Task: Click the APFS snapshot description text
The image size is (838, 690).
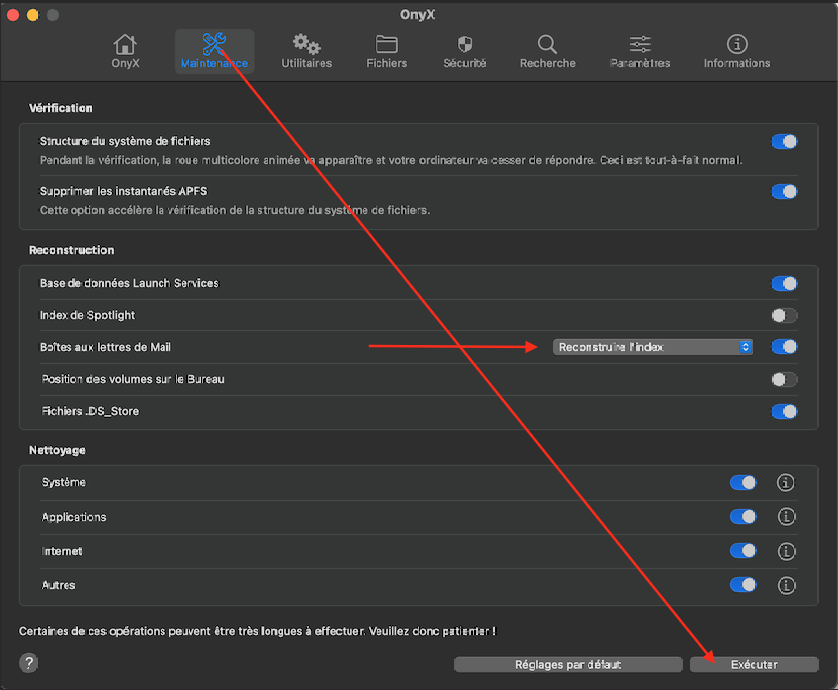Action: pos(235,210)
